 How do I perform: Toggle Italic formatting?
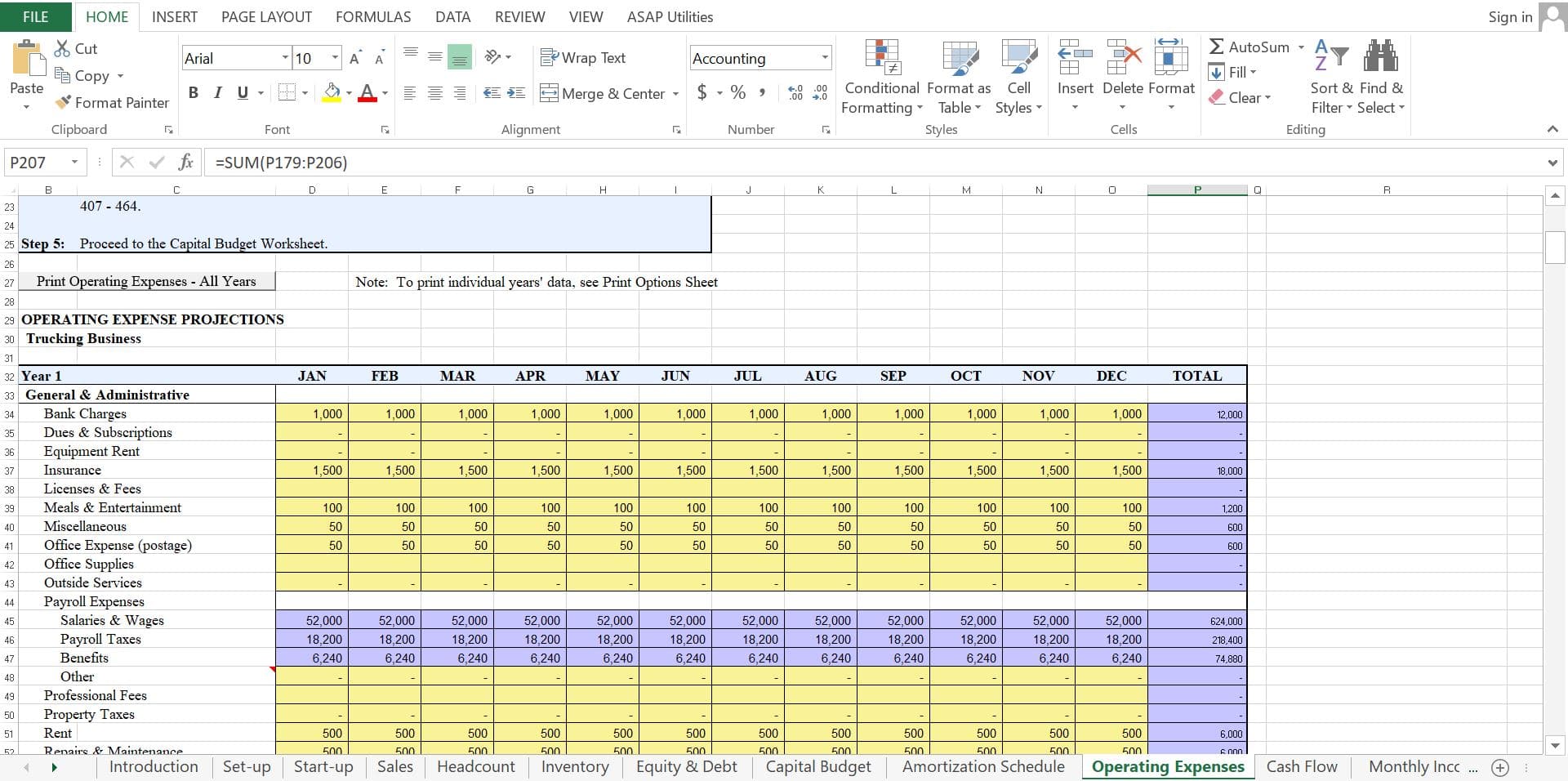click(217, 92)
